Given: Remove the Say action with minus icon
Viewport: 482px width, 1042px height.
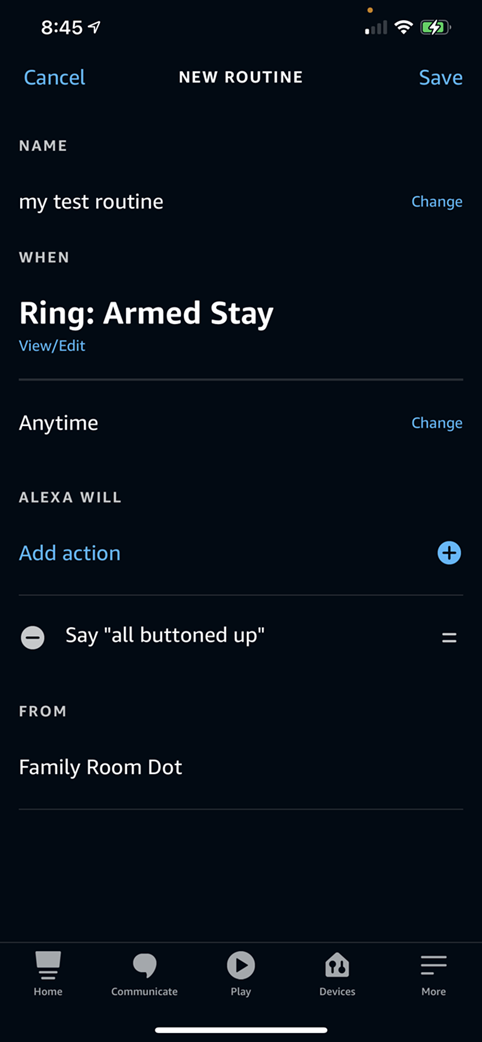Looking at the screenshot, I should pyautogui.click(x=32, y=638).
